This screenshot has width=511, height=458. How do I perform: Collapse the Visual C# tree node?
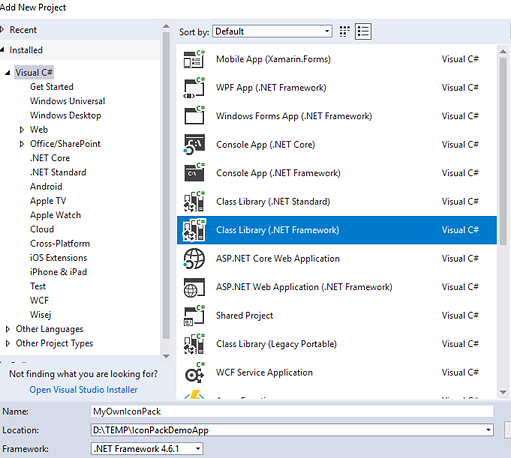pos(8,73)
